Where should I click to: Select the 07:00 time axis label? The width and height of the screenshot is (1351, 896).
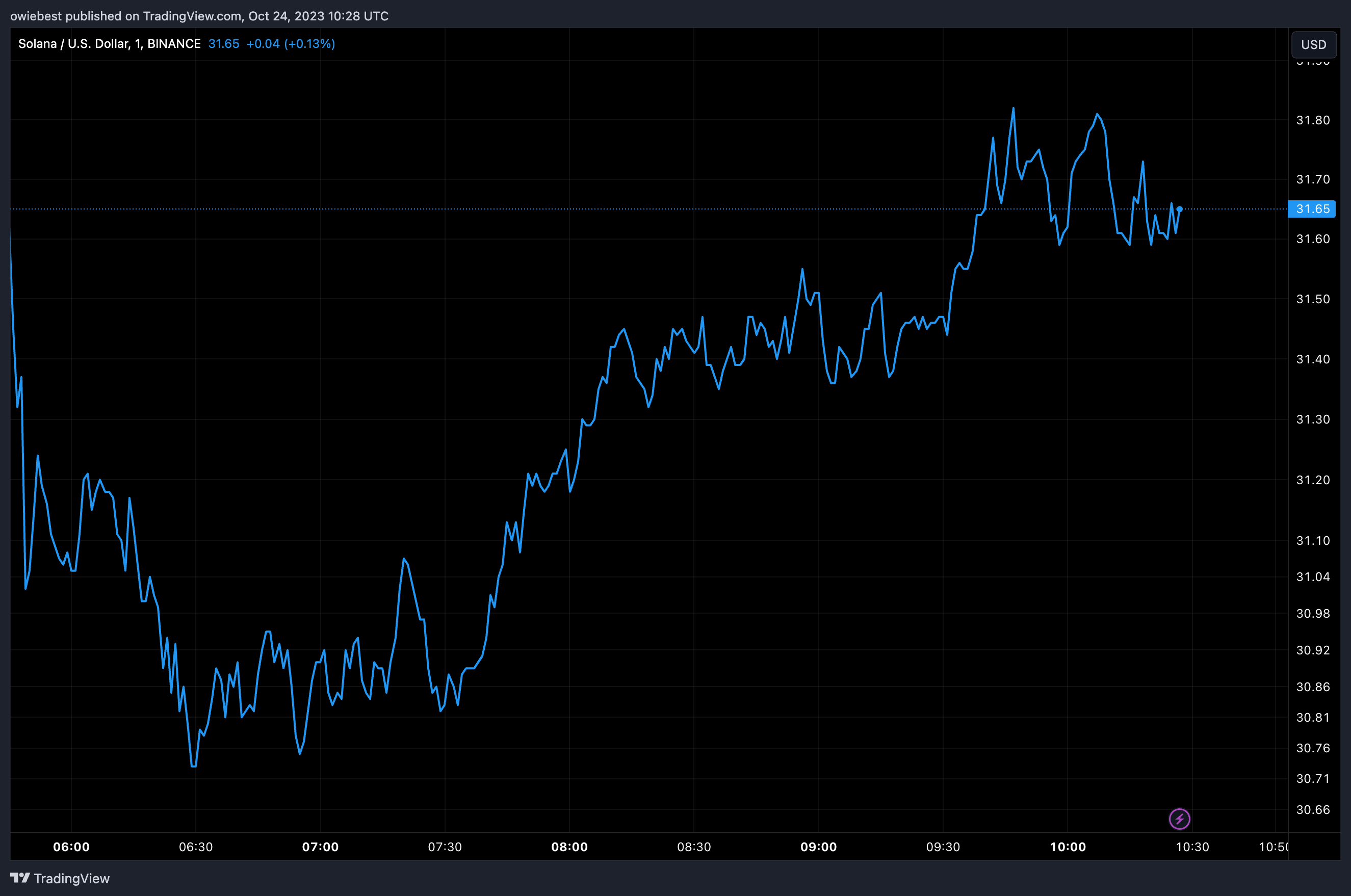pos(320,847)
